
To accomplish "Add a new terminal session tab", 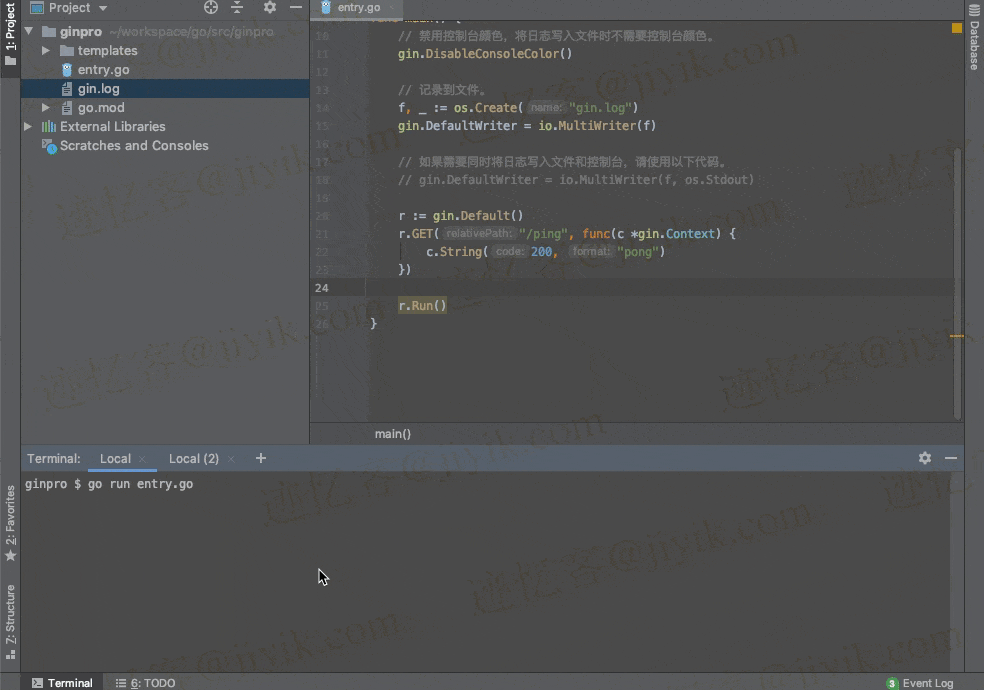I will pyautogui.click(x=261, y=459).
